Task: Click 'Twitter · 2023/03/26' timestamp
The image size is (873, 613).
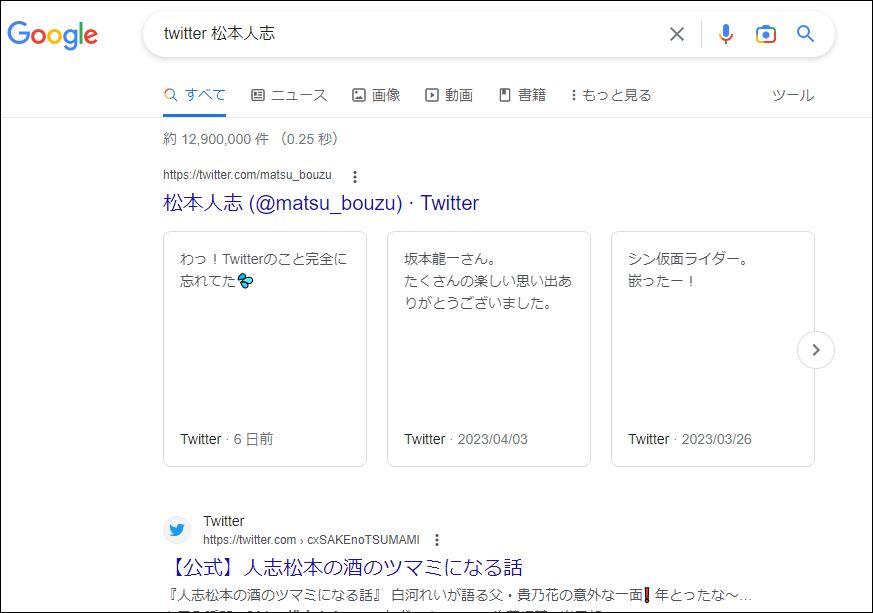Action: click(x=690, y=439)
